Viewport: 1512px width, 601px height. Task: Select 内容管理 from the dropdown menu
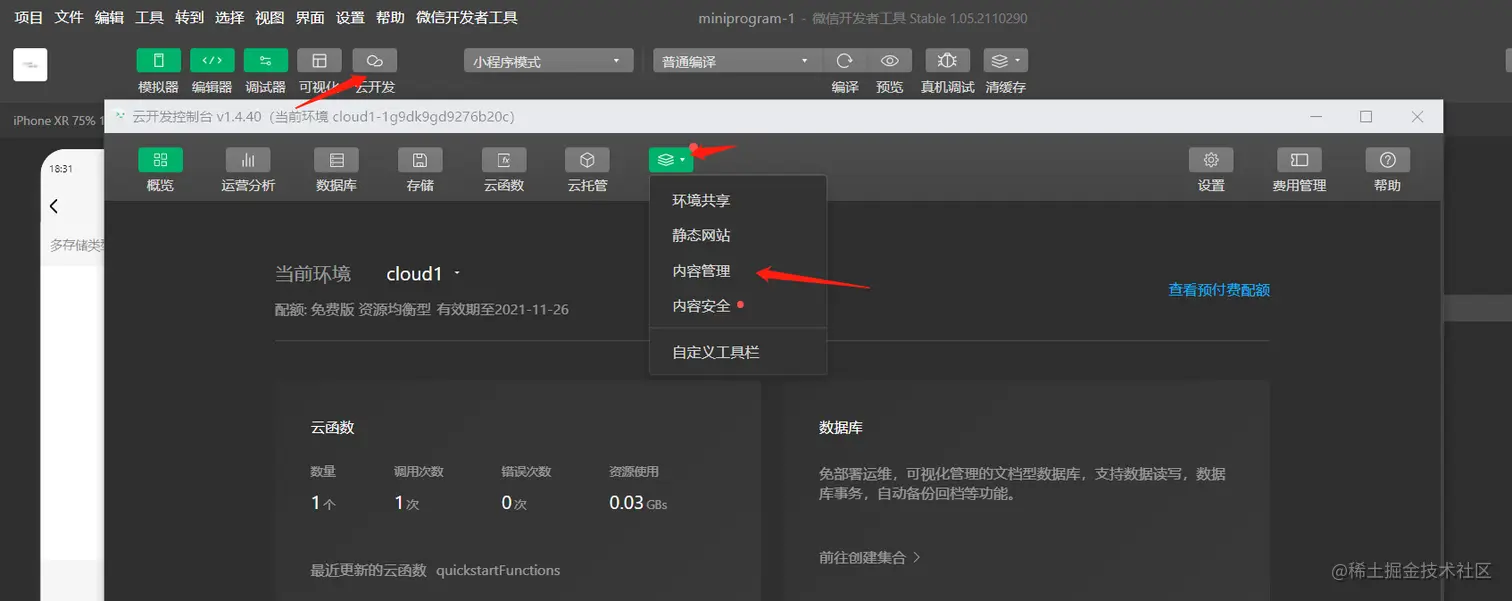pyautogui.click(x=738, y=271)
